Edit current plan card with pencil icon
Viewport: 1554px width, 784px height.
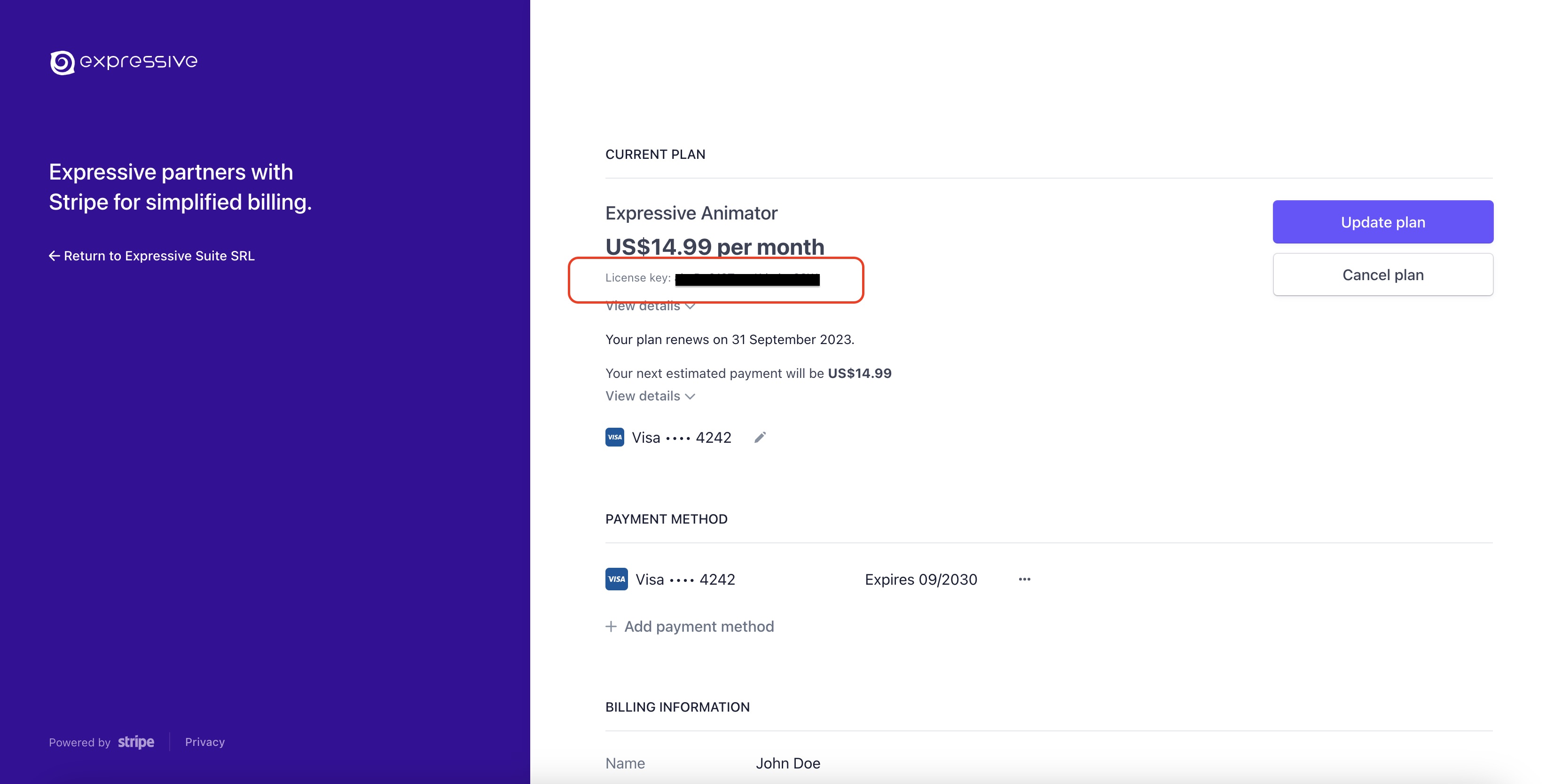pos(760,437)
